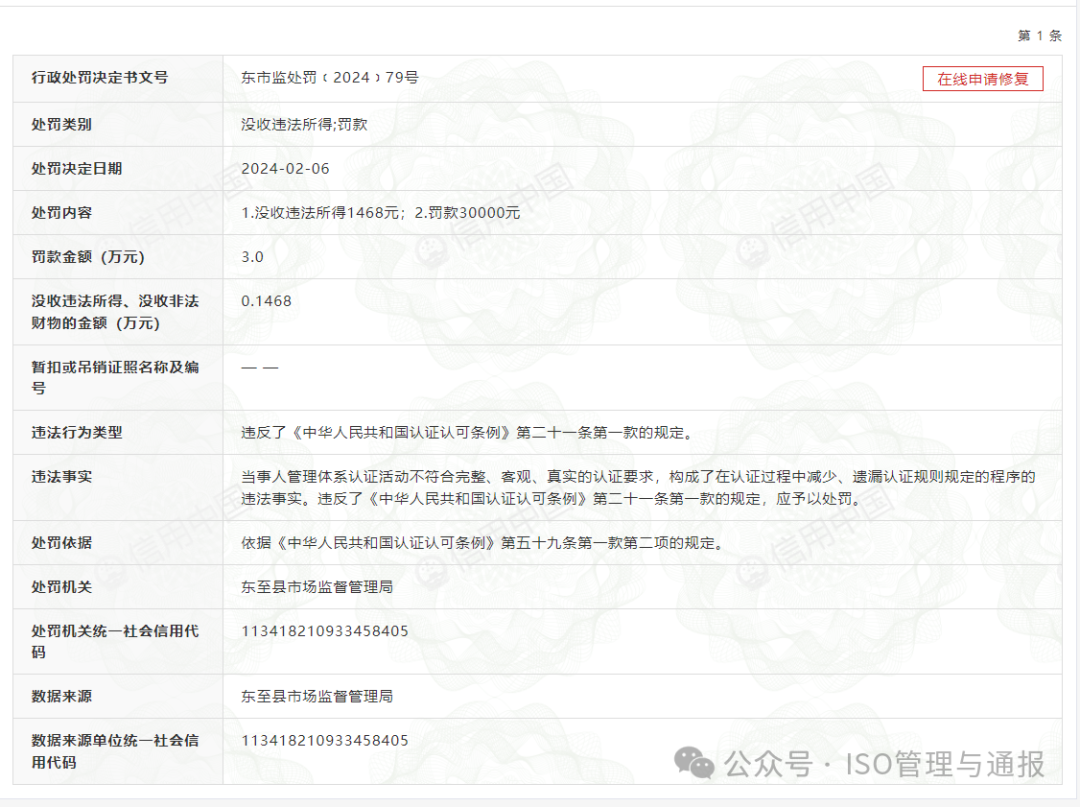The width and height of the screenshot is (1080, 807).
Task: Select violation type text 第二十一条第一款的规定
Action: point(604,432)
